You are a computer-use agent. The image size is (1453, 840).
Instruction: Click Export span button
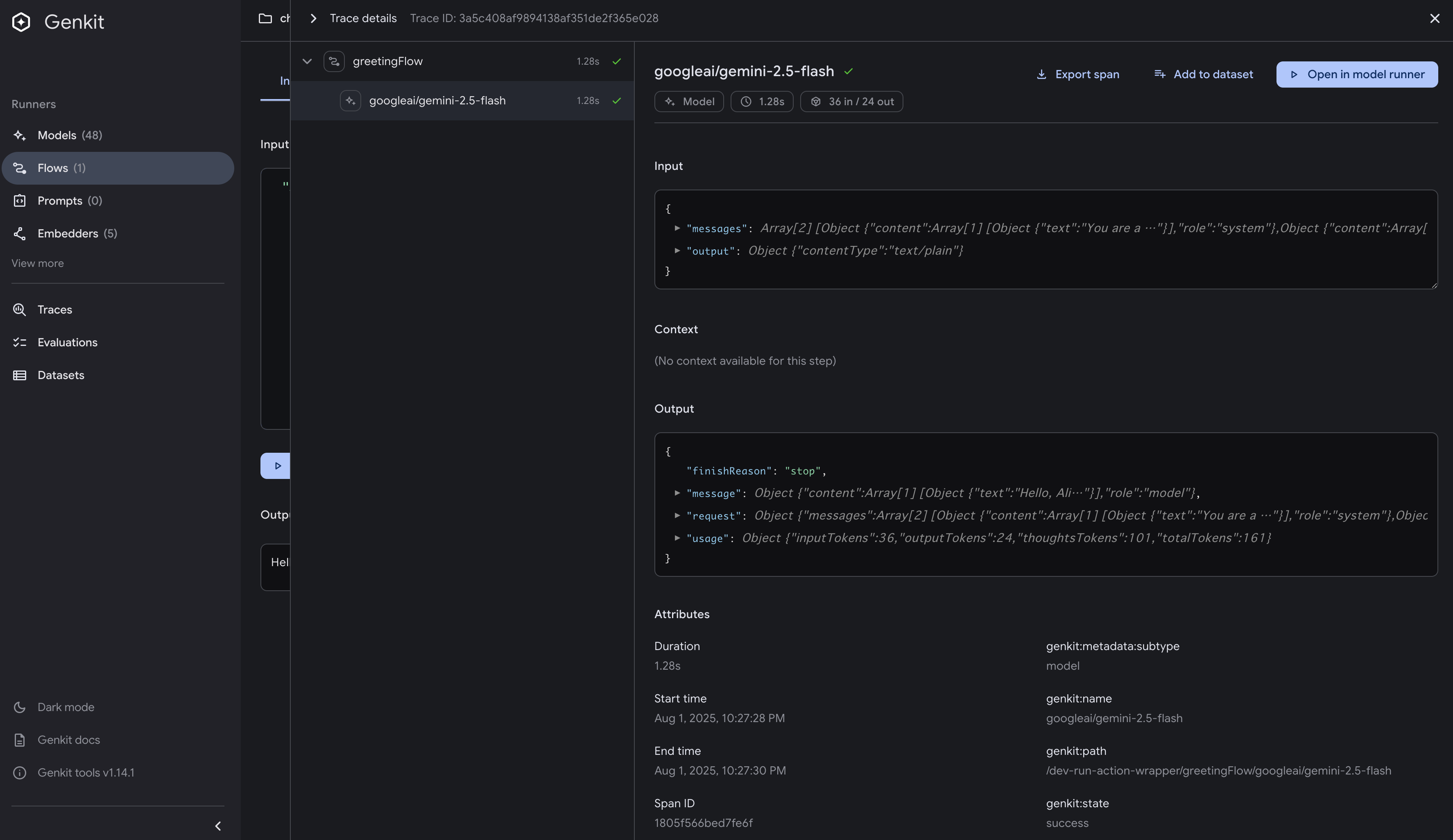coord(1077,75)
